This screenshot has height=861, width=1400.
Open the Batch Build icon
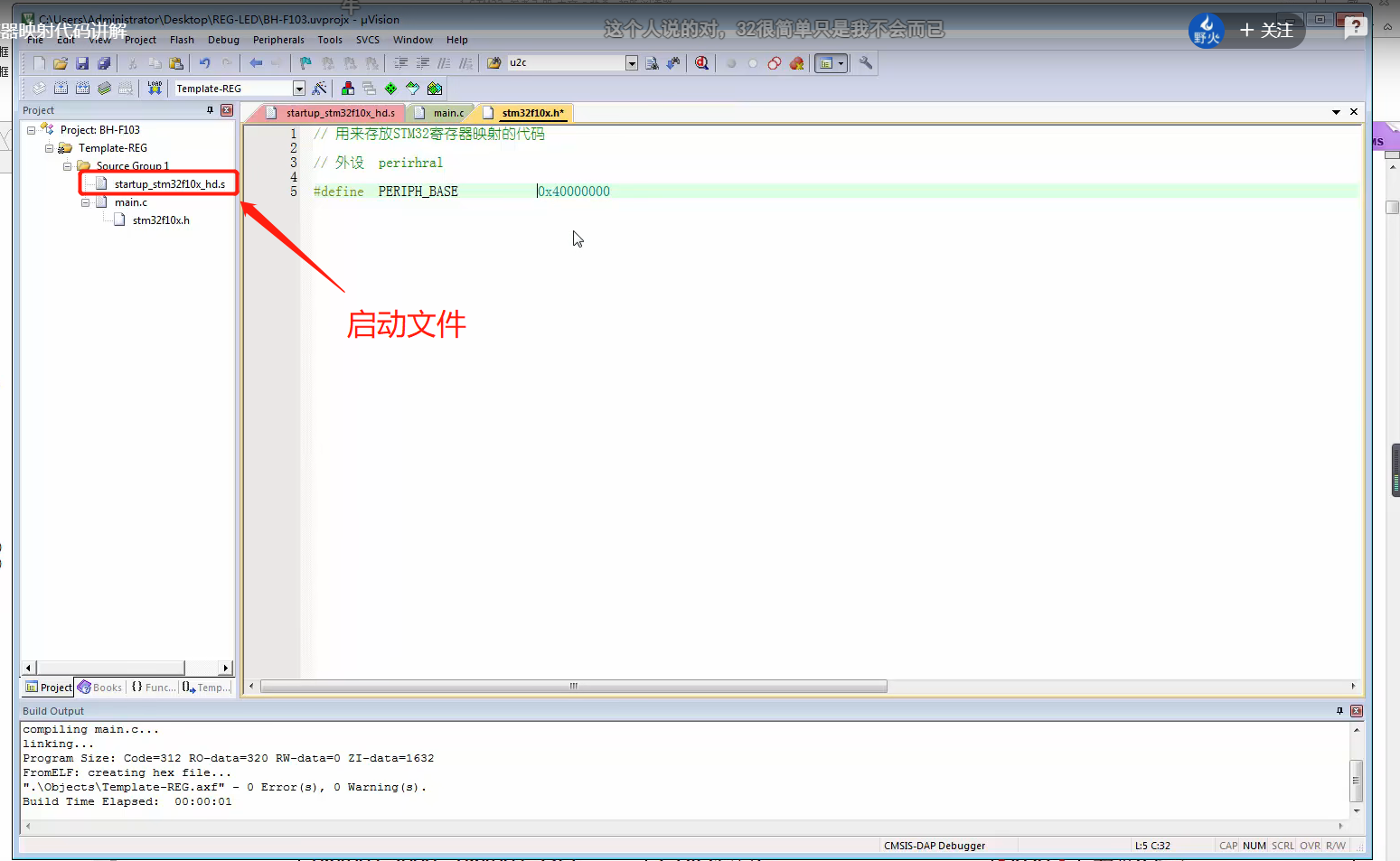pos(104,89)
